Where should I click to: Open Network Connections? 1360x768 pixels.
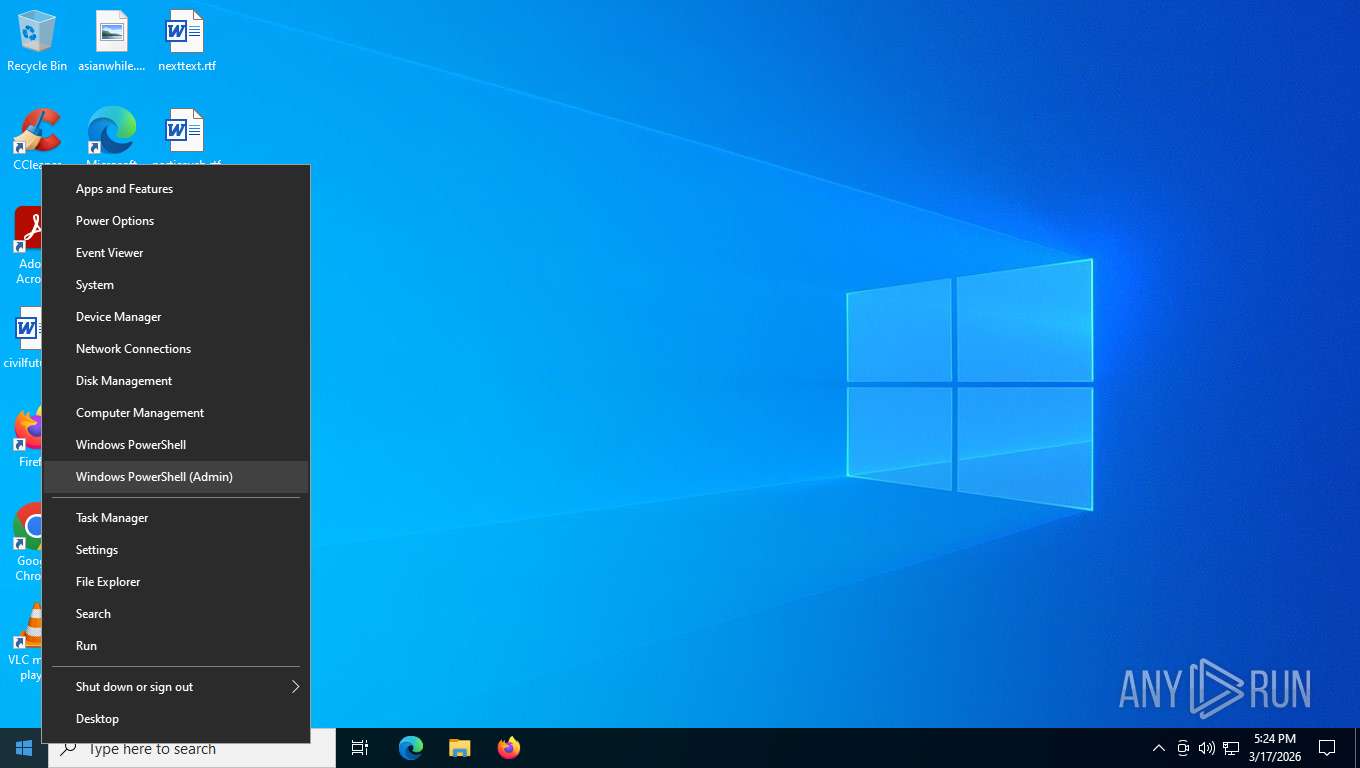pyautogui.click(x=176, y=349)
